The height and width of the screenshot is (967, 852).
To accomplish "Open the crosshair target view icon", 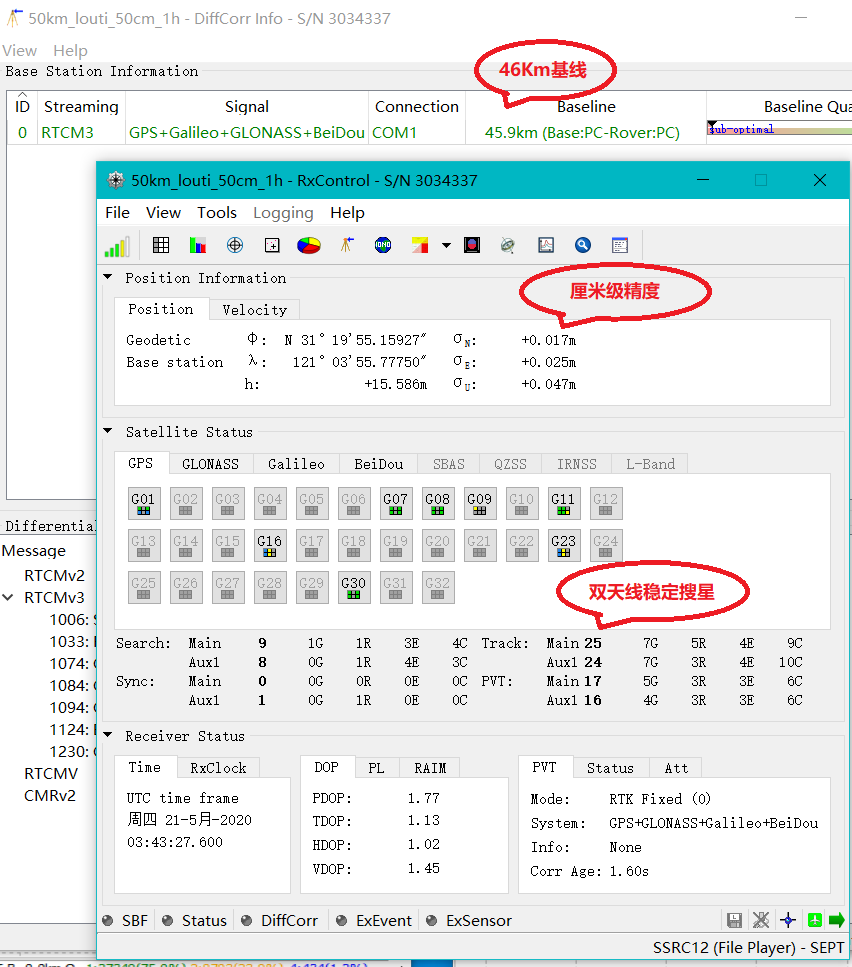I will tap(235, 245).
